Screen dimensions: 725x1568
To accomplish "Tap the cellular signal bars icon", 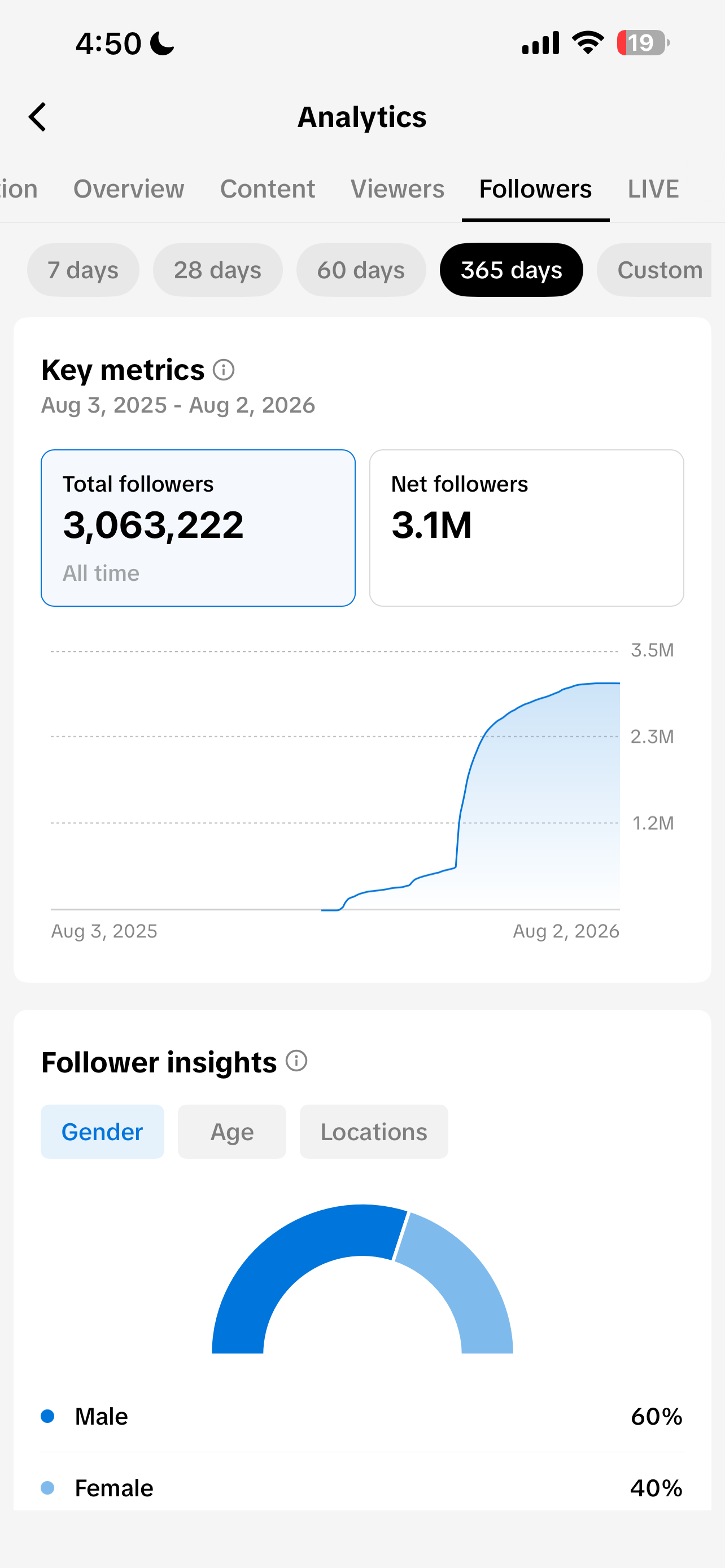I will tap(540, 42).
